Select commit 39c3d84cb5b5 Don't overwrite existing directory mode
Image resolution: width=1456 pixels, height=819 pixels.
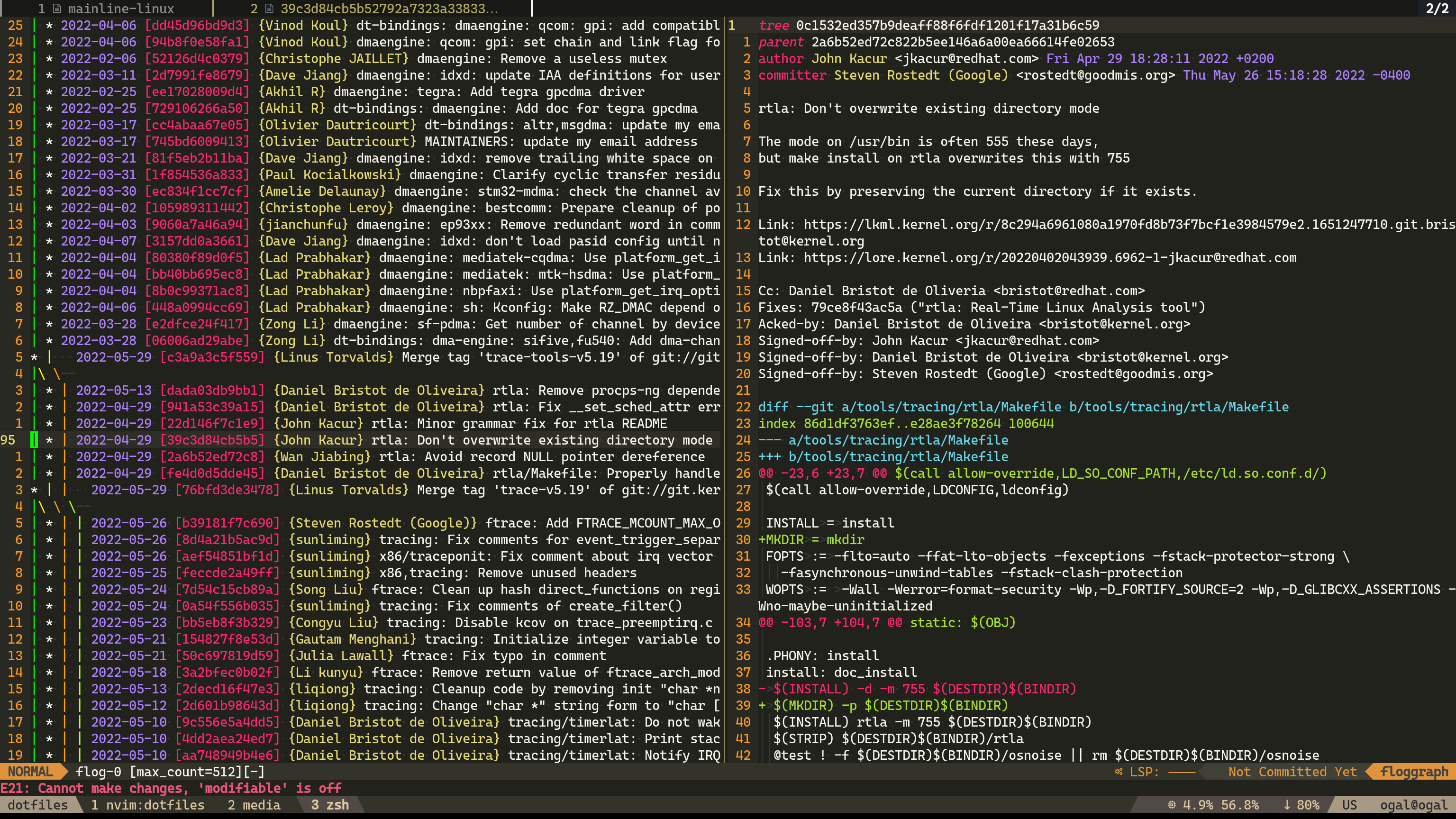[377, 440]
